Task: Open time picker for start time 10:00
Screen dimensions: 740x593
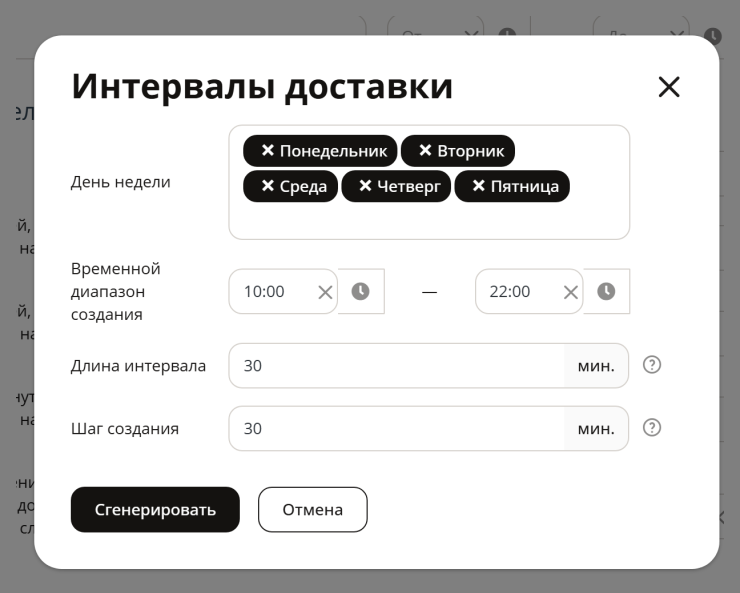Action: click(x=361, y=291)
